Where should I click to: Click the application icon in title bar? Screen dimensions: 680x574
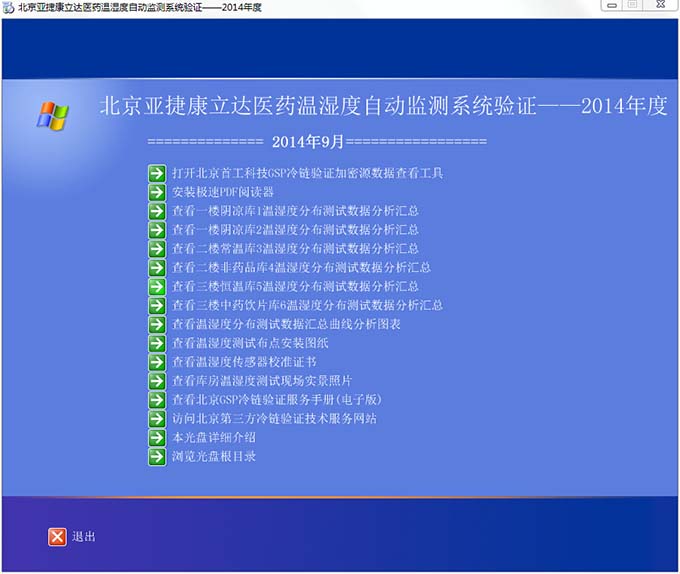(8, 7)
